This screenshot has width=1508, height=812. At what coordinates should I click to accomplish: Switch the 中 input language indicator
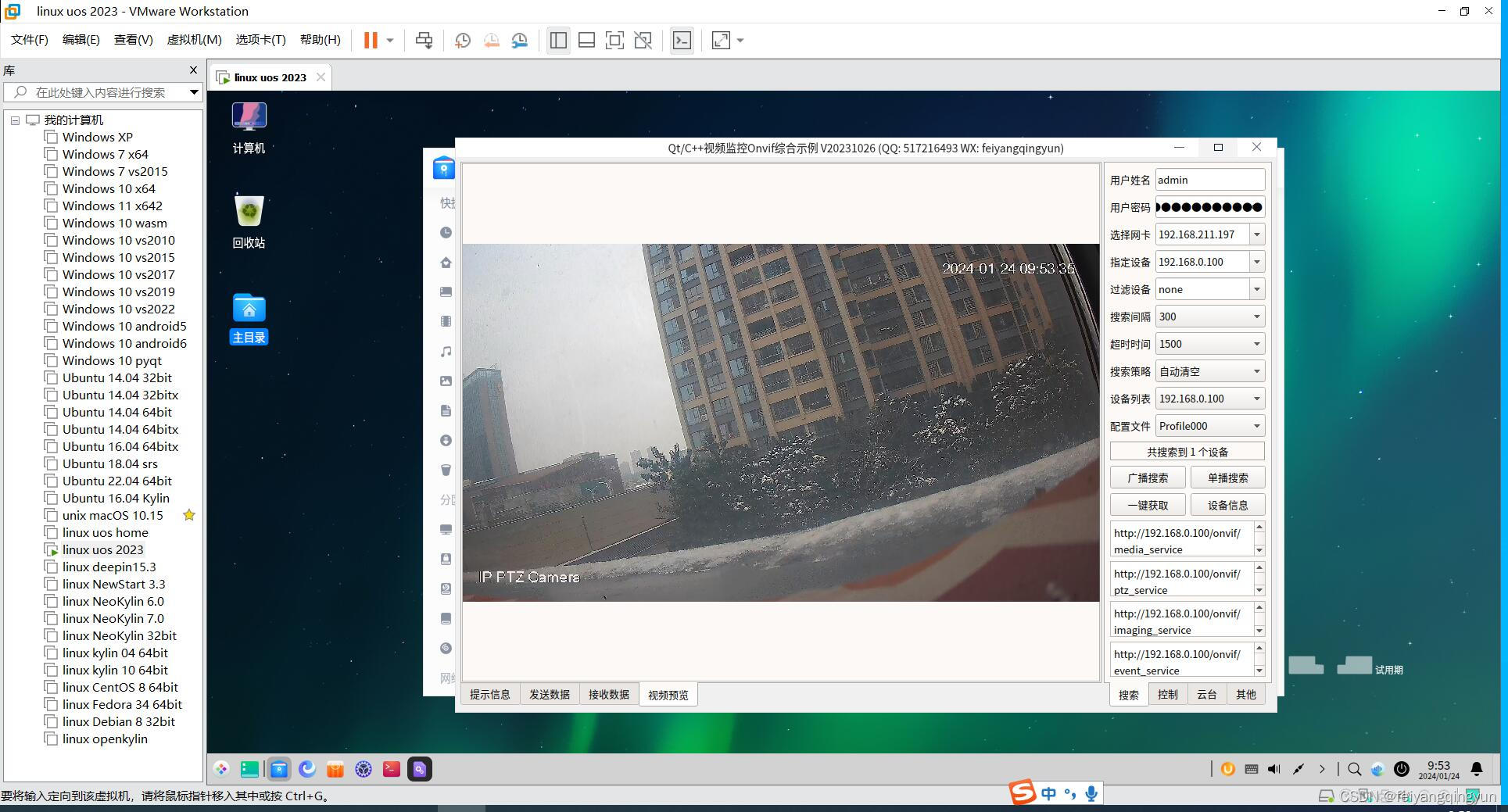(1048, 793)
